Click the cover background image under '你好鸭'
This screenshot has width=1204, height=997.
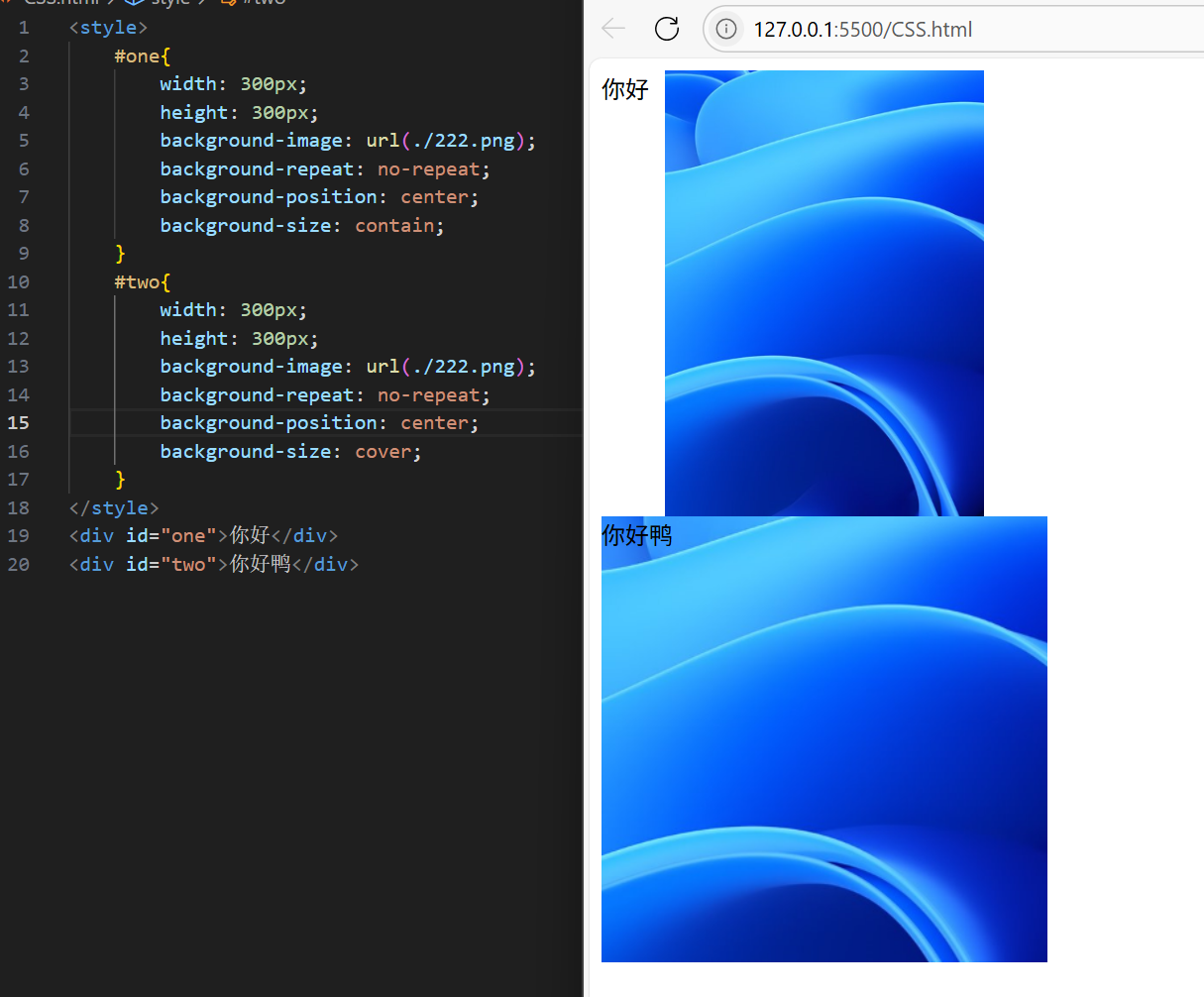coord(824,739)
